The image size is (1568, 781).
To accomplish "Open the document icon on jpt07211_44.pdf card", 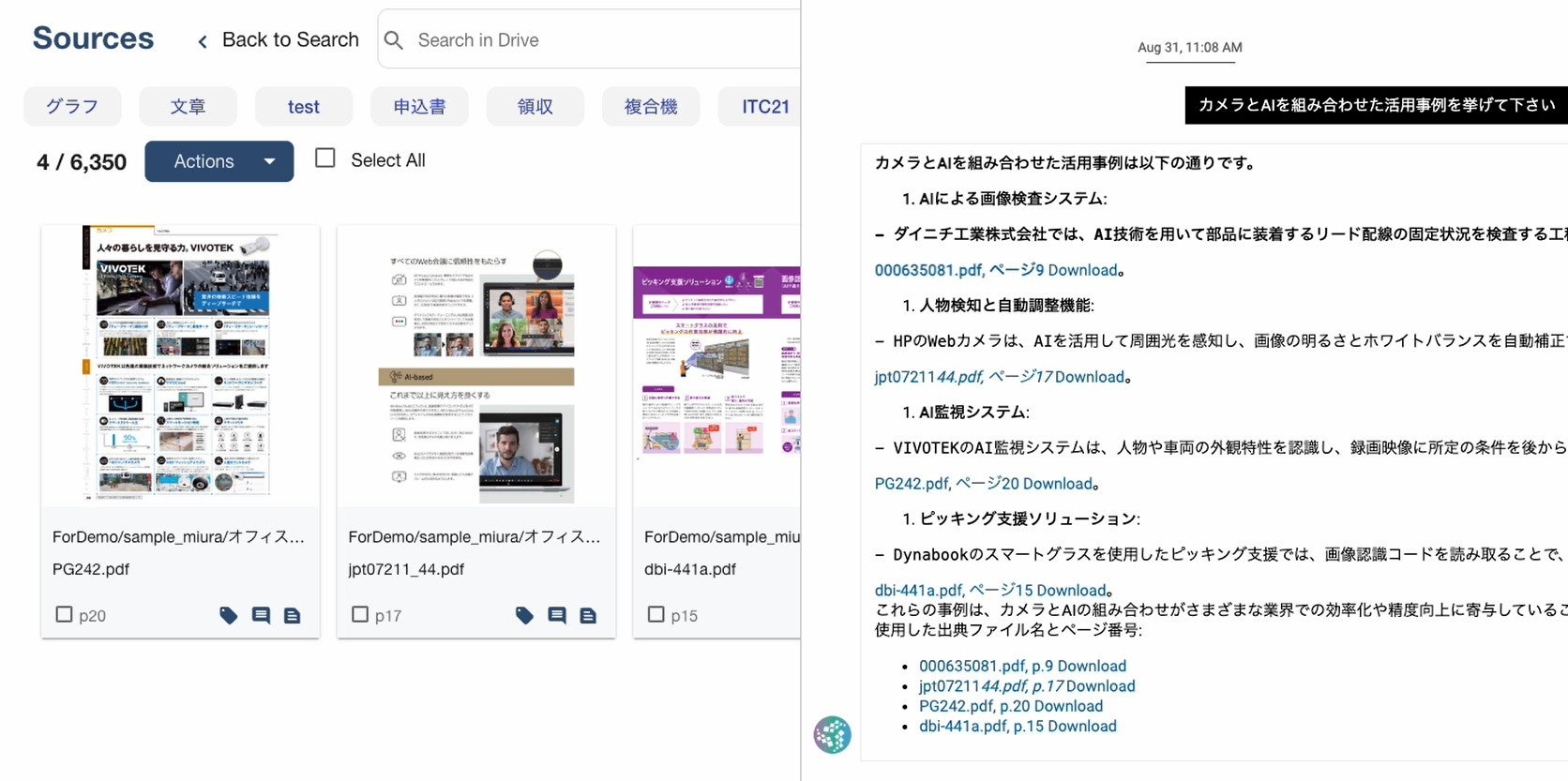I will [588, 615].
